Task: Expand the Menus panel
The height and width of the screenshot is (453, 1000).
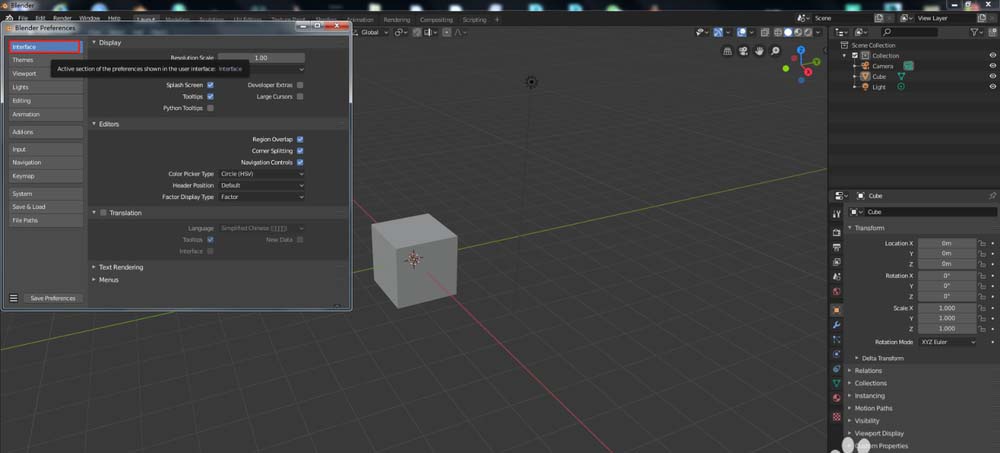Action: (108, 279)
